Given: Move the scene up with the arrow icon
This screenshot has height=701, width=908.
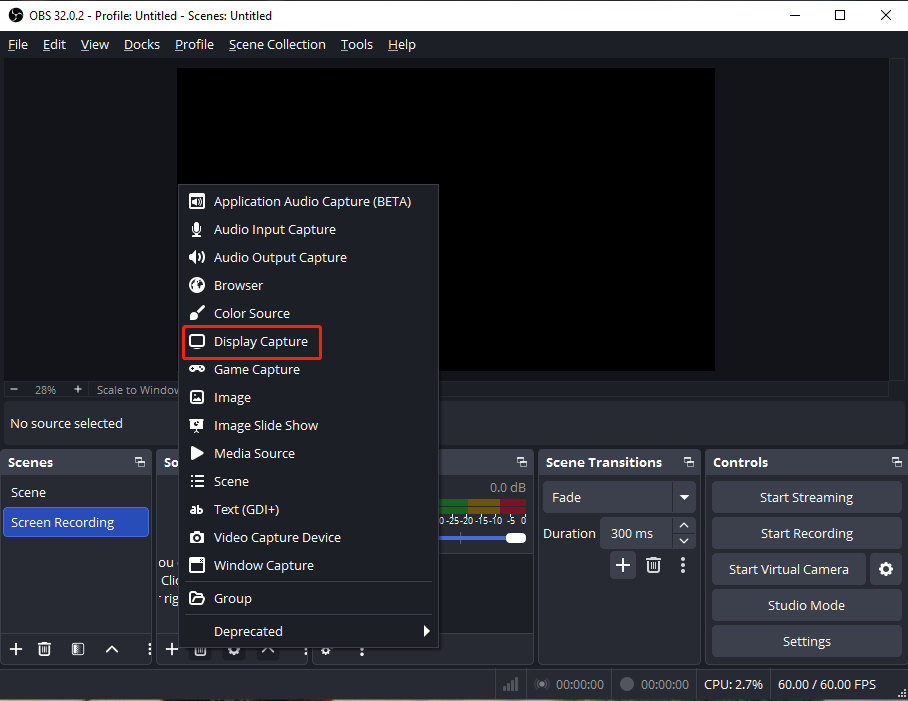Looking at the screenshot, I should [112, 649].
